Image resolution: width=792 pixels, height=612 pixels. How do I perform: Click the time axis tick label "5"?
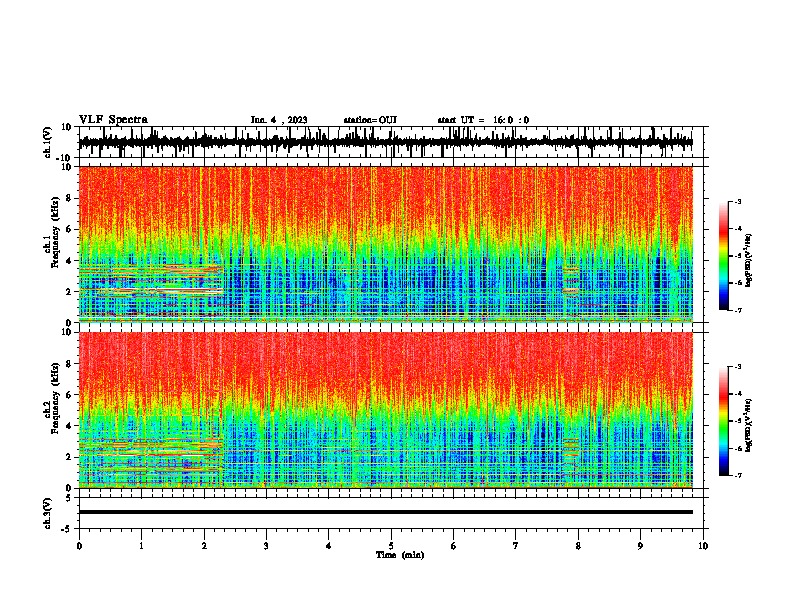391,546
